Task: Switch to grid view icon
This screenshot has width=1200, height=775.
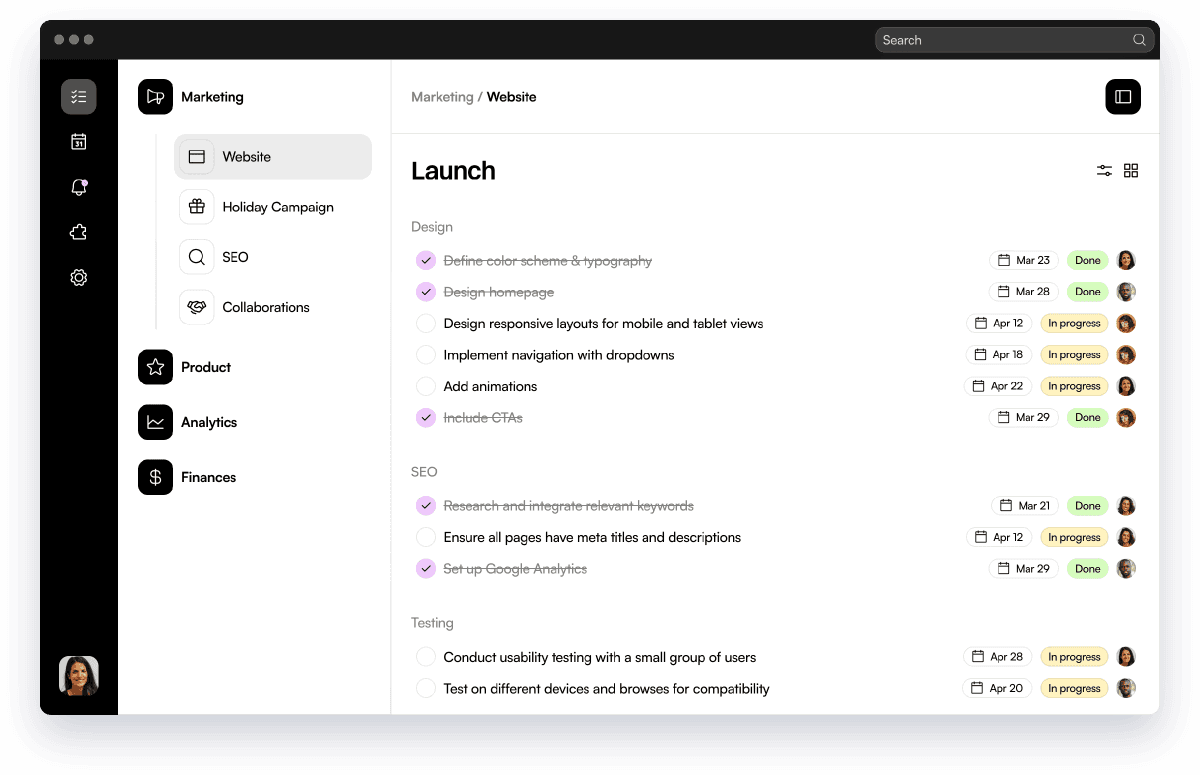Action: pos(1131,171)
